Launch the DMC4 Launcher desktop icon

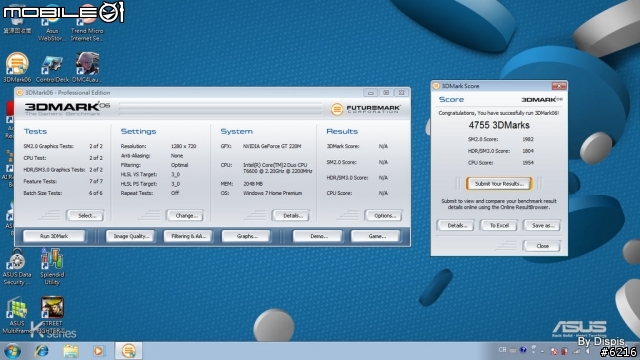tap(87, 67)
